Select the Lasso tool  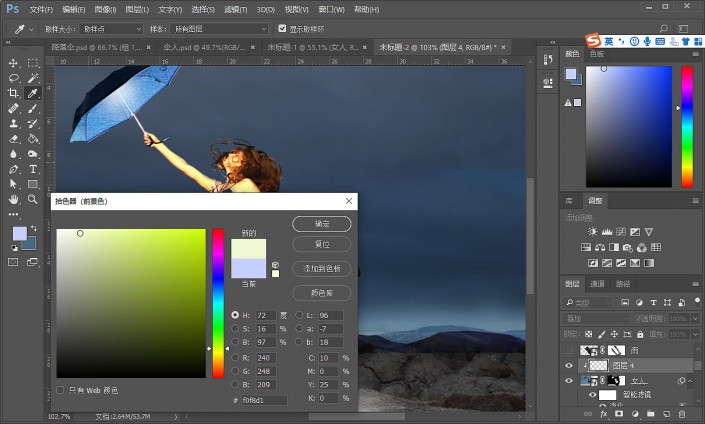[14, 78]
